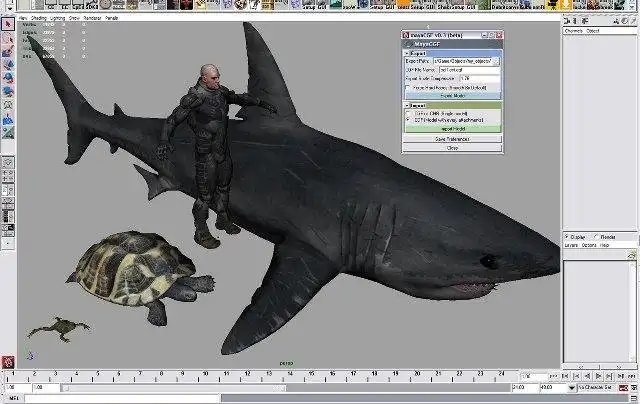Collapse the Import section in MayaCGF
Image resolution: width=640 pixels, height=404 pixels.
pos(407,104)
